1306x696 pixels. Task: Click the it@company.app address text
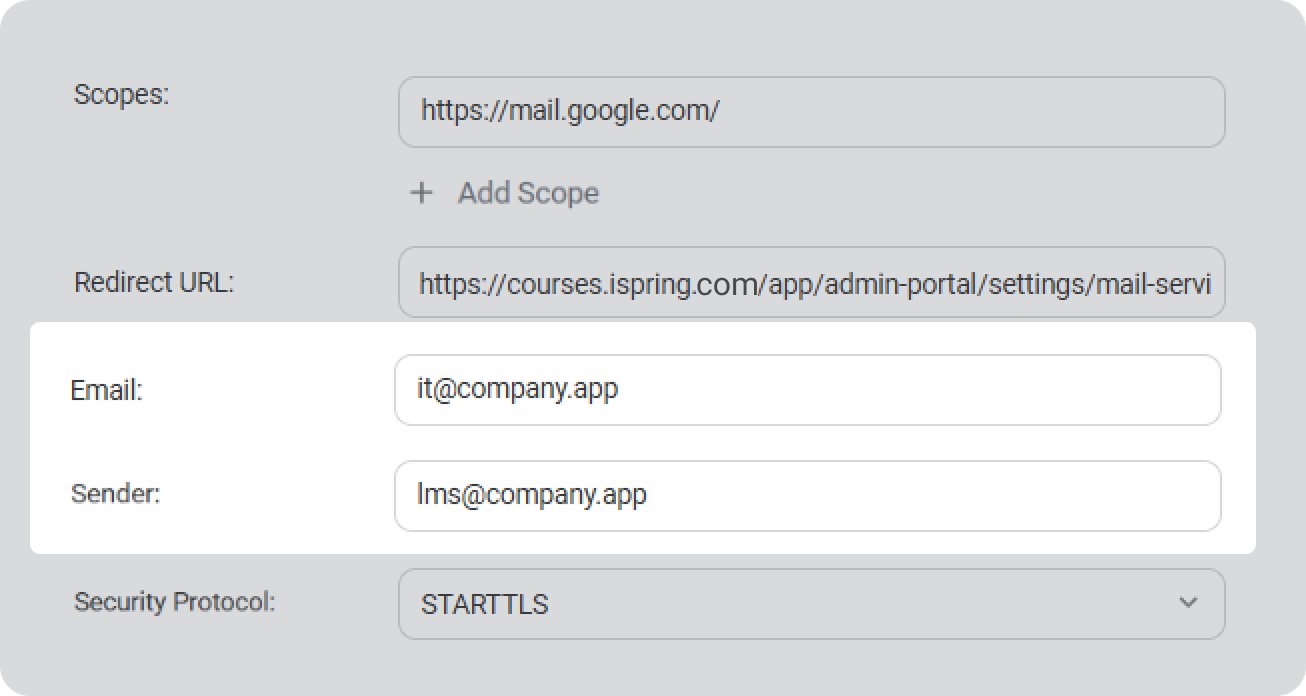(x=517, y=388)
